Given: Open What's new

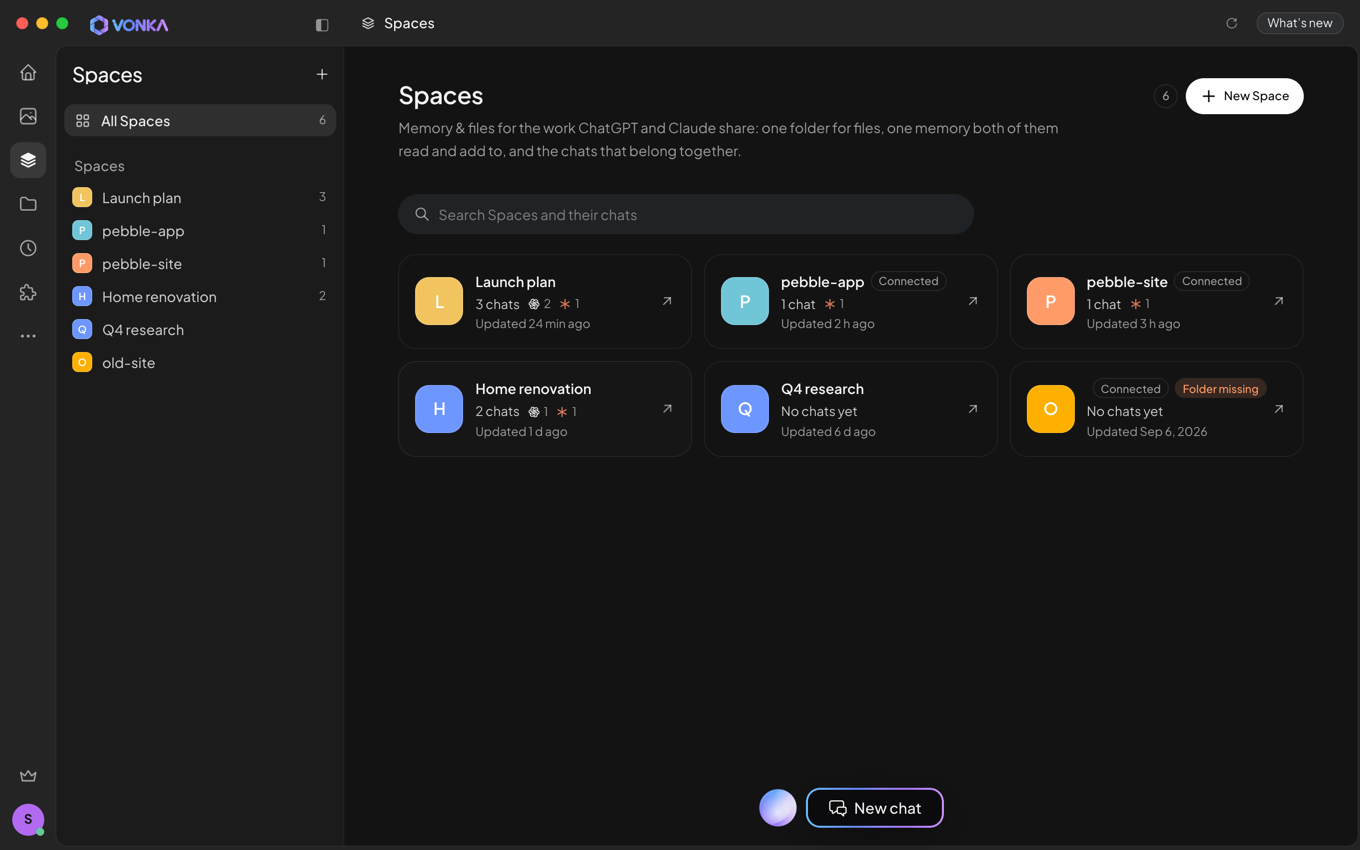Looking at the screenshot, I should [x=1300, y=23].
